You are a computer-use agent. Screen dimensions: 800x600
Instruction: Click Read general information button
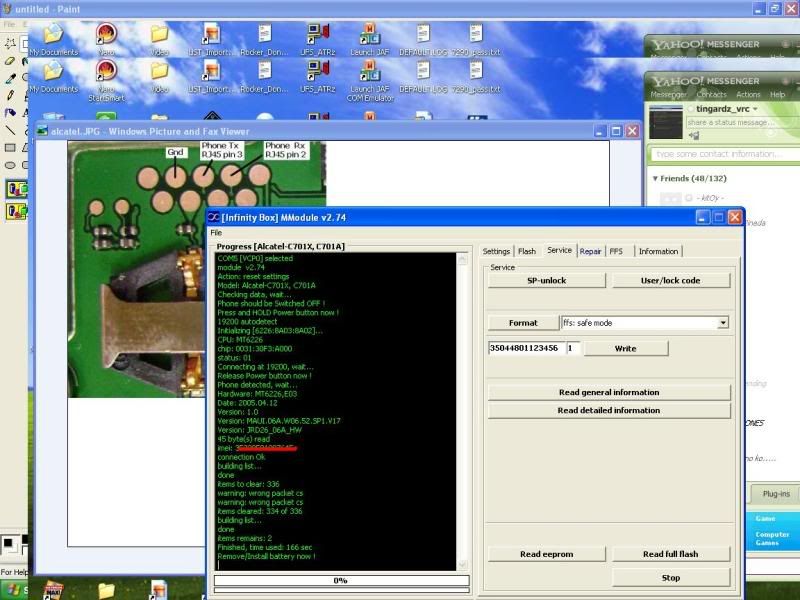pyautogui.click(x=608, y=392)
